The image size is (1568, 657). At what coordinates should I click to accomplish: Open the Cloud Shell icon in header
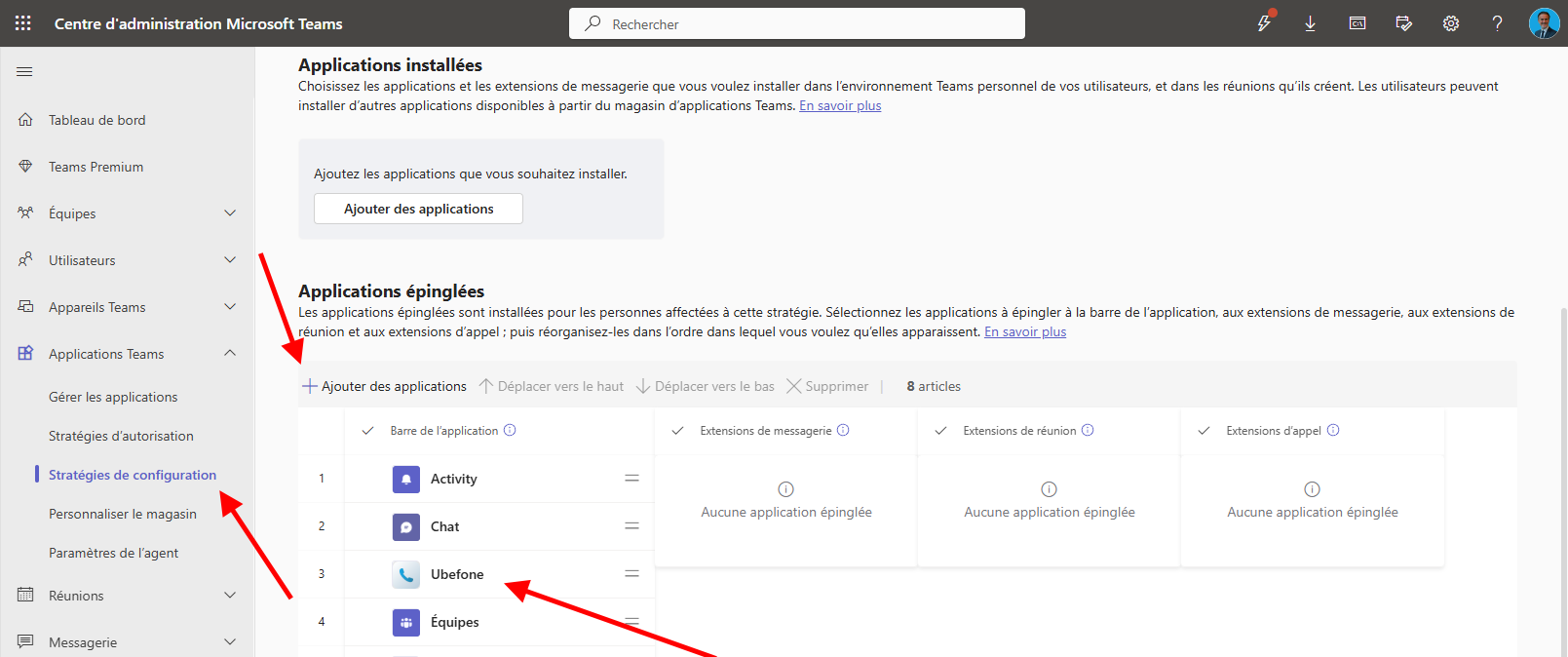point(1358,23)
